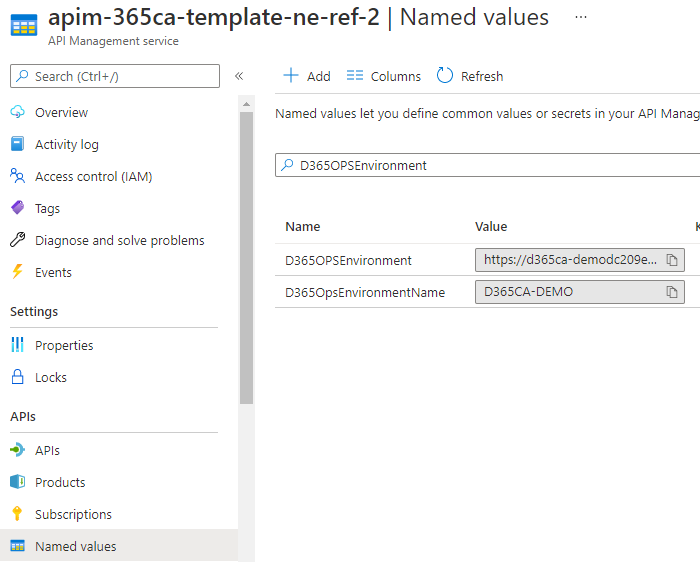700x562 pixels.
Task: Click the Add toolbar label
Action: pyautogui.click(x=319, y=77)
